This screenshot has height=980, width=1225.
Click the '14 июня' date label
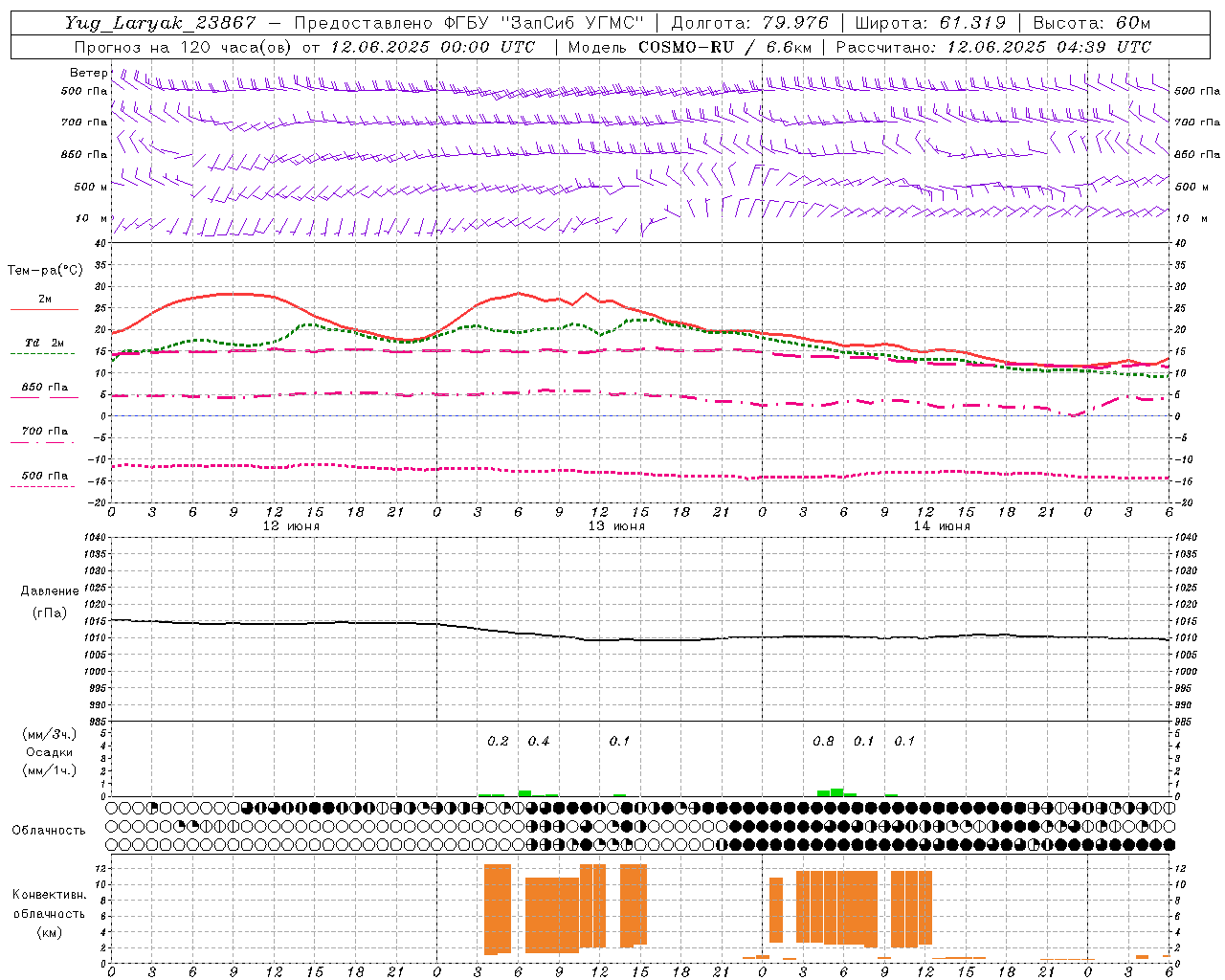click(942, 526)
